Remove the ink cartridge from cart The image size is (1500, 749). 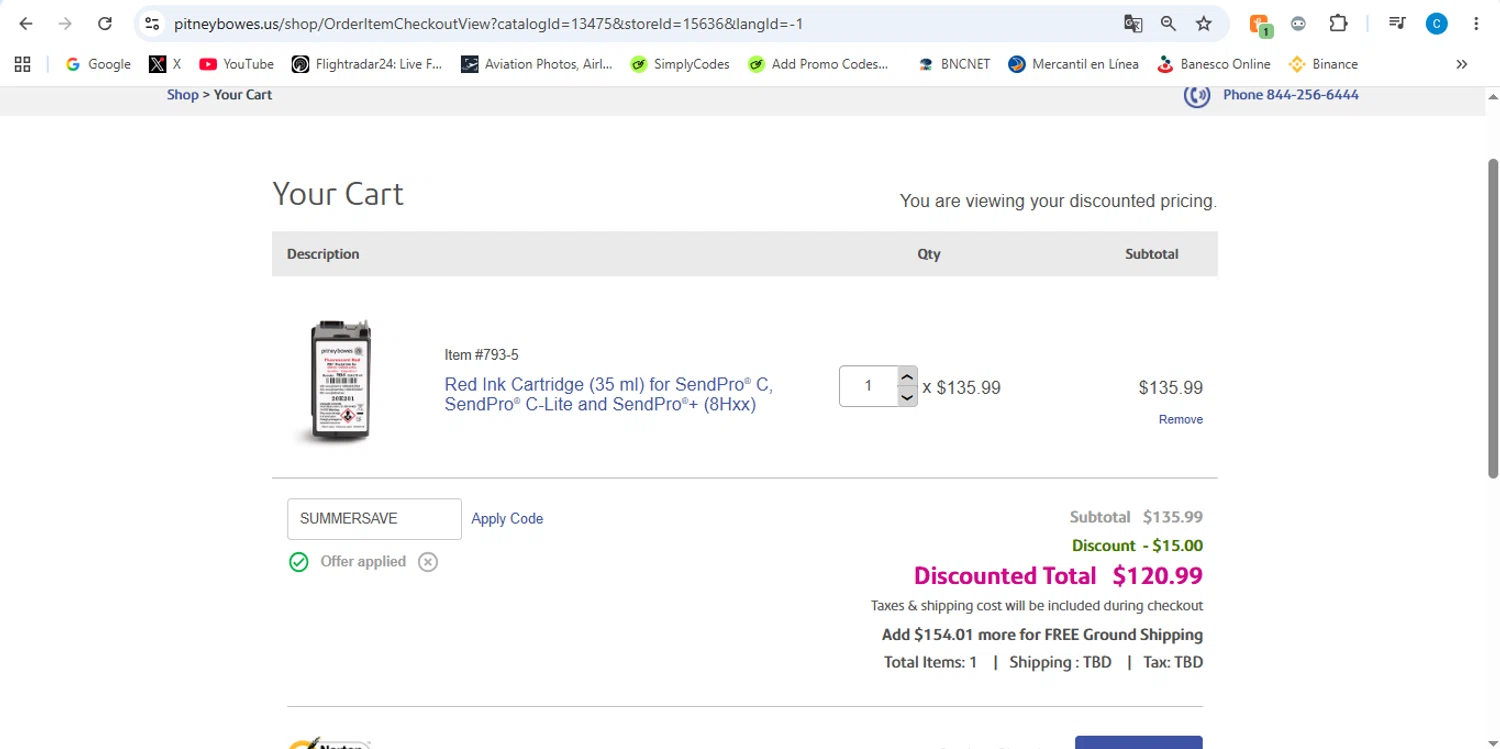click(x=1180, y=420)
